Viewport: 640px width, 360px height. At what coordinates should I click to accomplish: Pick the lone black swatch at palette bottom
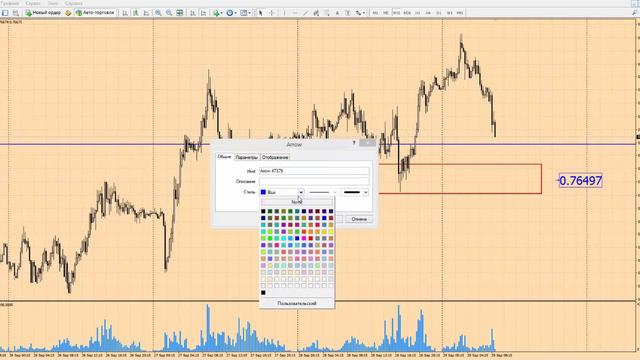point(263,293)
